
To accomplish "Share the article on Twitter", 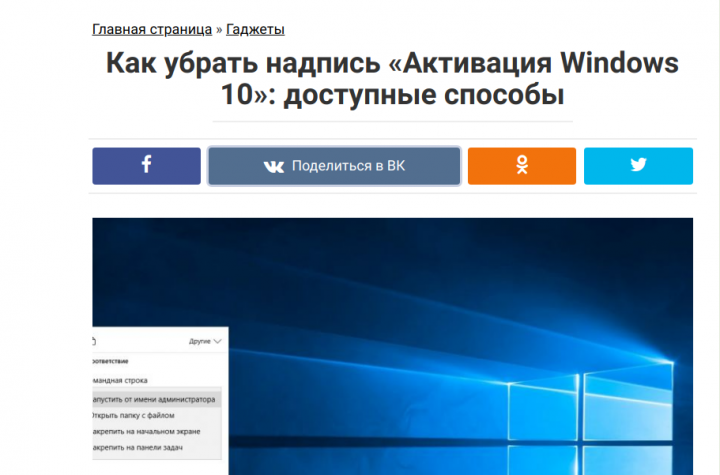I will [638, 166].
